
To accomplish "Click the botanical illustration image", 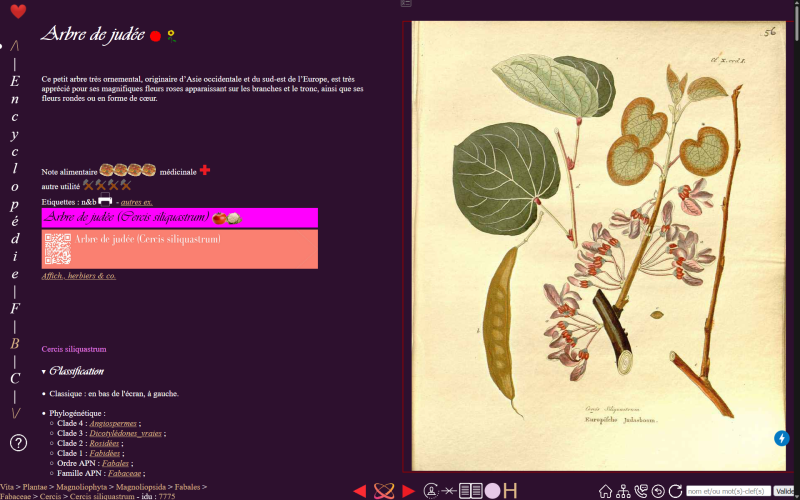I will [x=598, y=246].
